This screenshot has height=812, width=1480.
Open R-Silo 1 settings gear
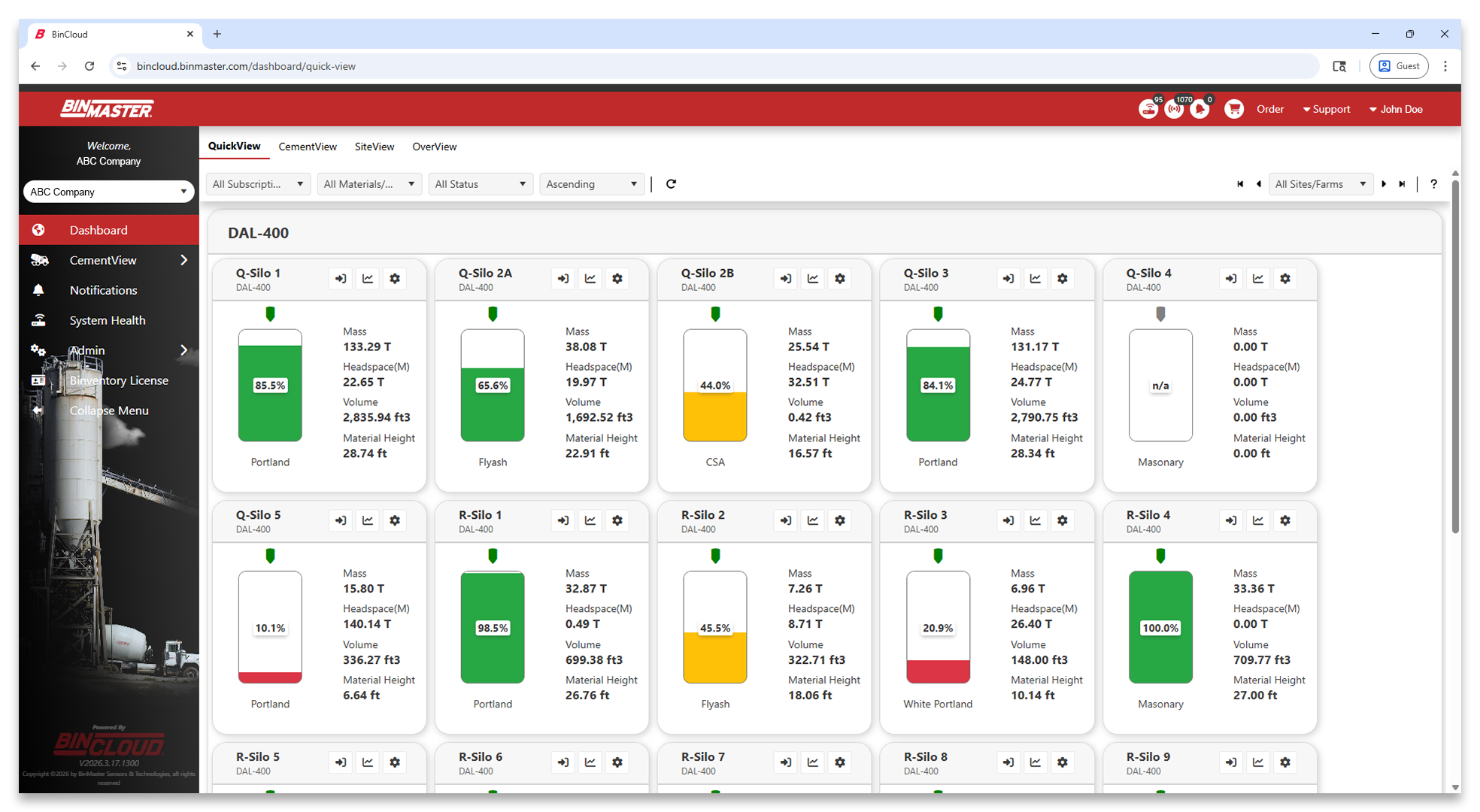tap(617, 520)
